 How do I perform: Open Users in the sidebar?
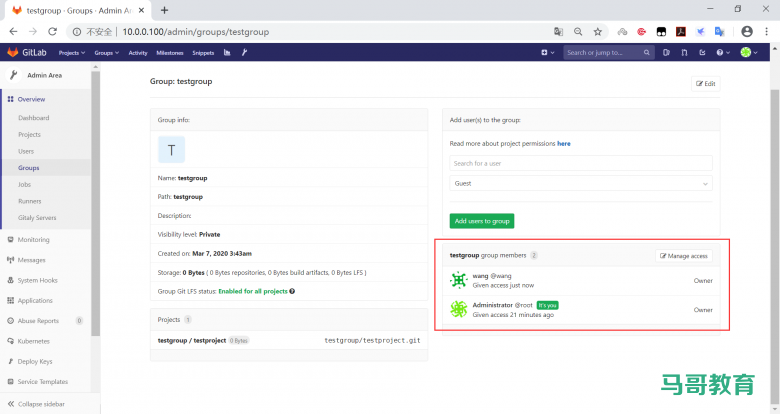pyautogui.click(x=26, y=151)
